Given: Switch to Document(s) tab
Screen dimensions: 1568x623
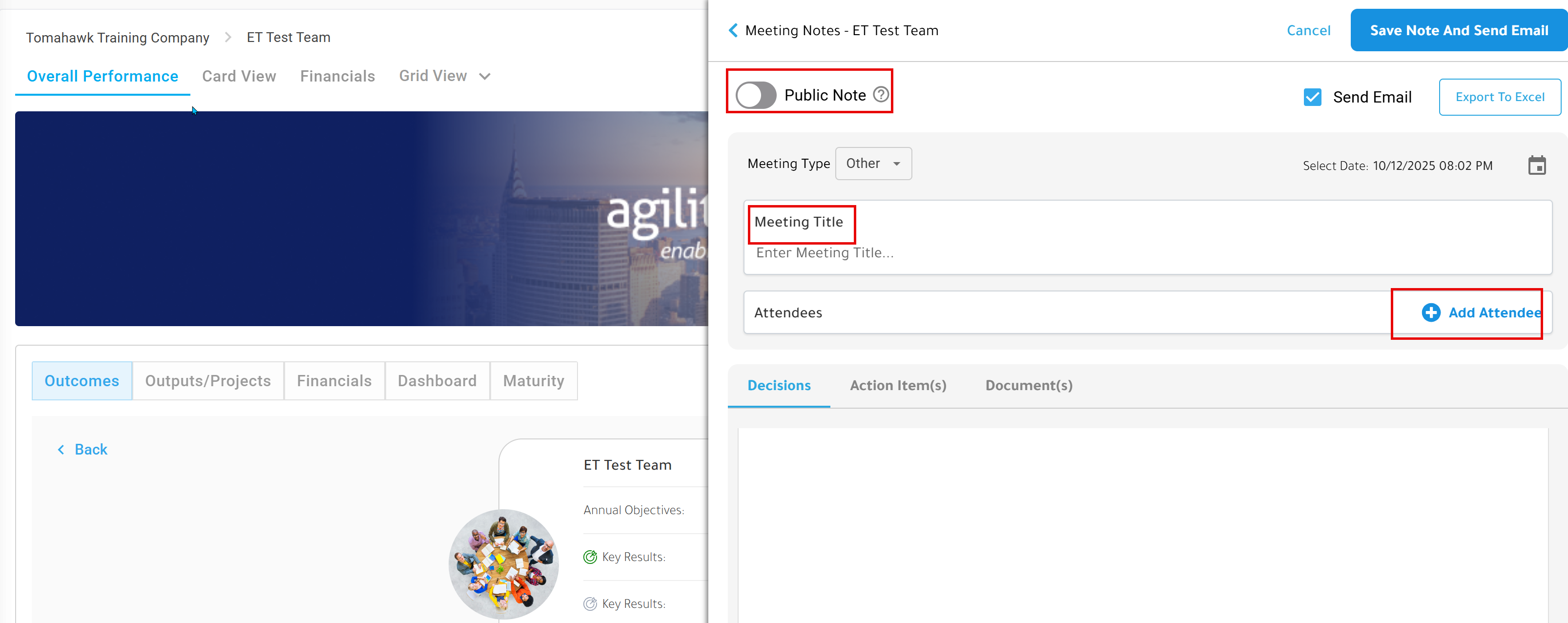Looking at the screenshot, I should (1029, 386).
